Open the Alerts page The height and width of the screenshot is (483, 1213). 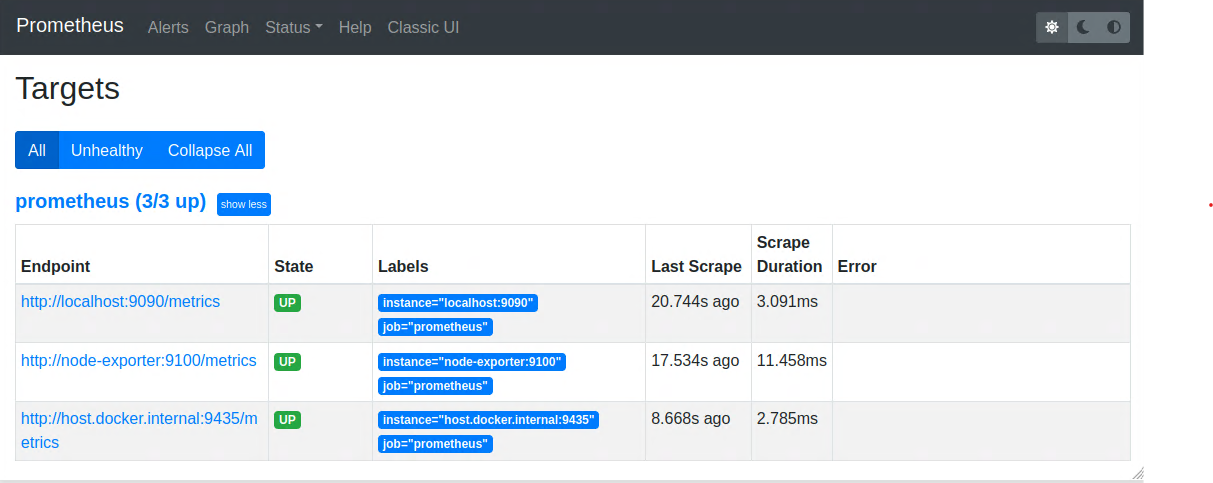click(x=168, y=28)
